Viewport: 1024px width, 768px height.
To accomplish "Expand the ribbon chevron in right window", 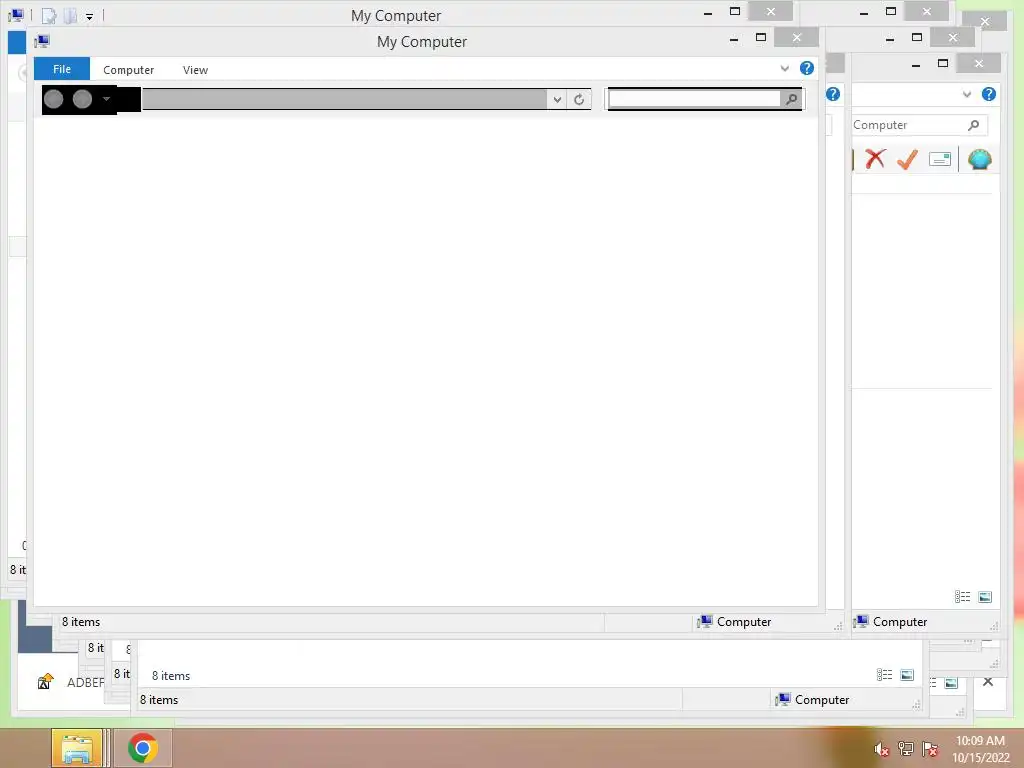I will point(967,94).
